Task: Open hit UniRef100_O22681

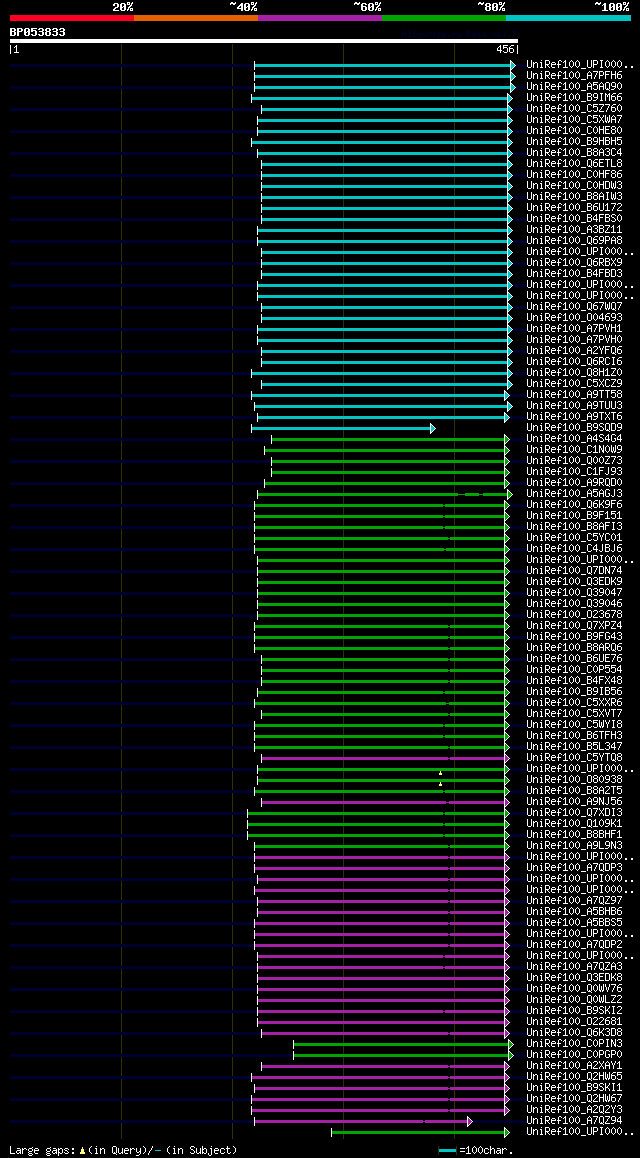Action: [574, 1022]
